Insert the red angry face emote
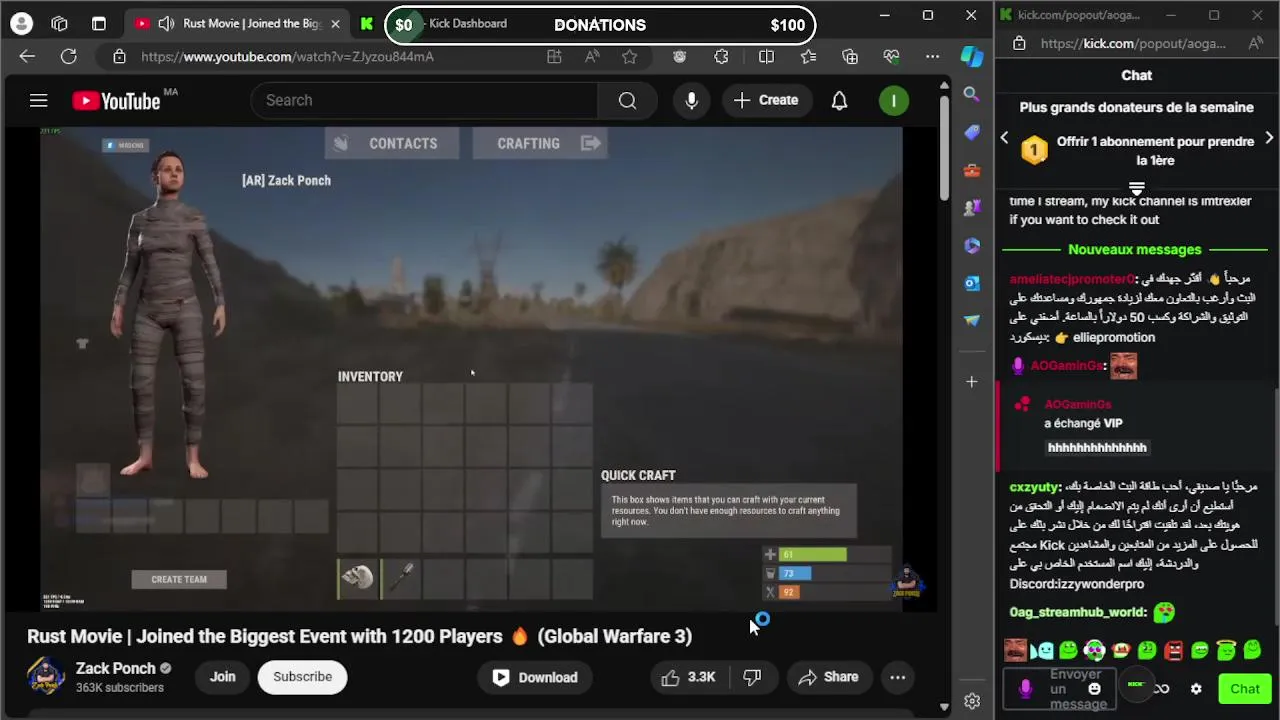The image size is (1280, 720). (x=1174, y=650)
